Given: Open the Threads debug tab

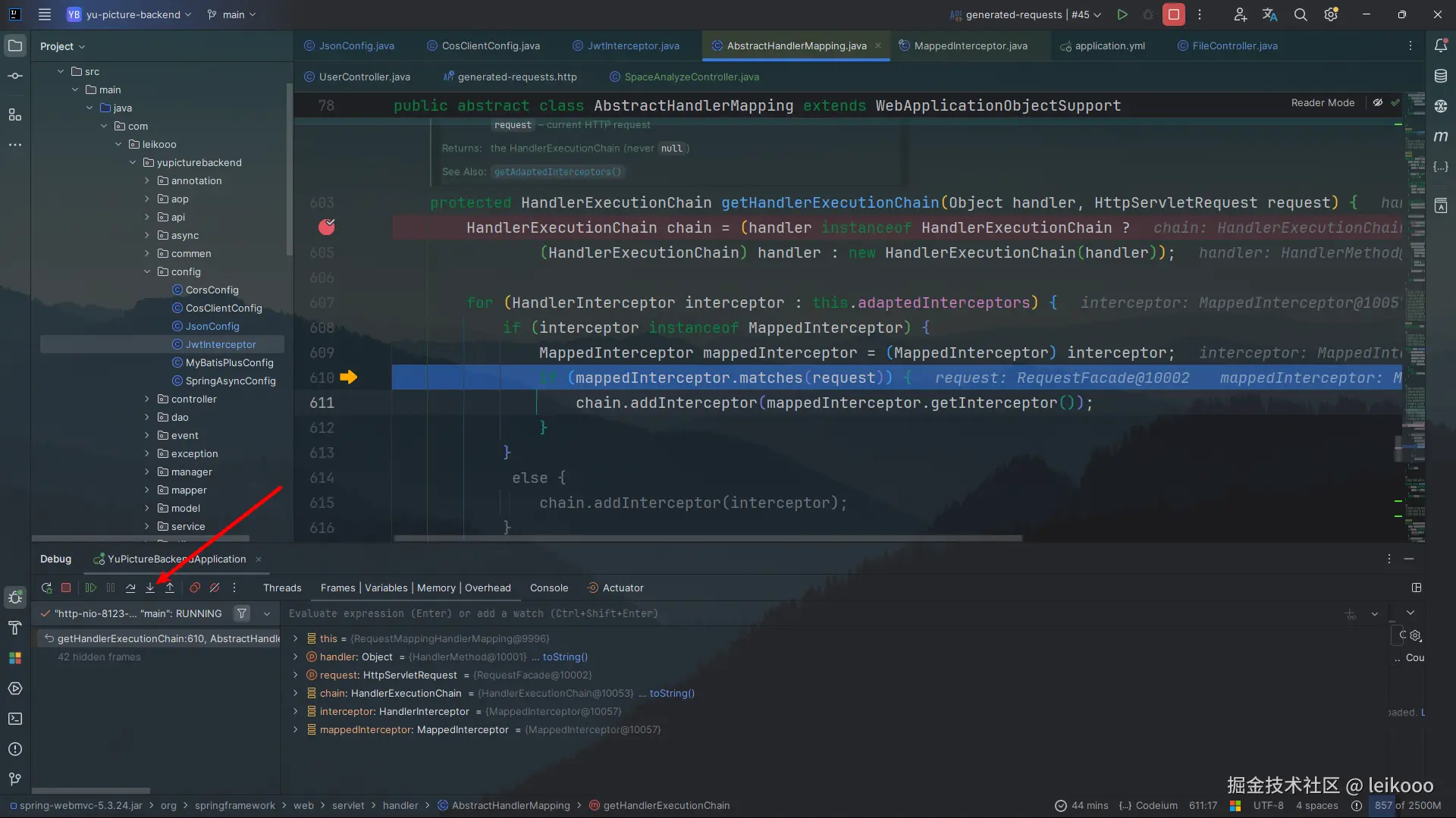Looking at the screenshot, I should pyautogui.click(x=282, y=588).
